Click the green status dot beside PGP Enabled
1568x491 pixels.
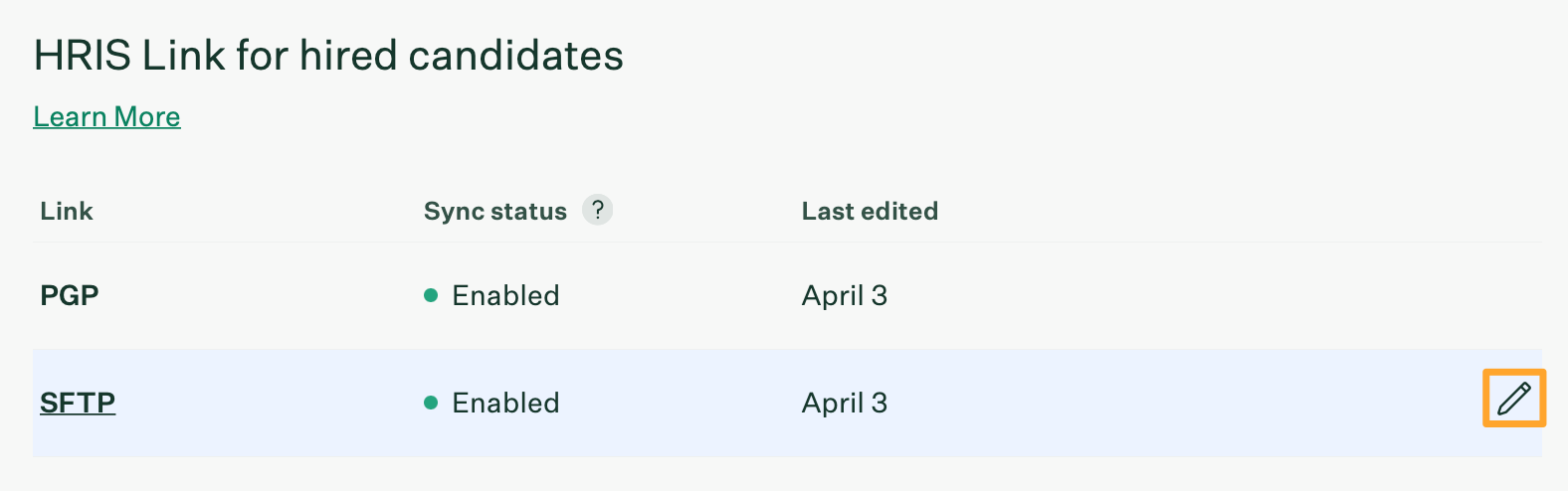coord(431,295)
